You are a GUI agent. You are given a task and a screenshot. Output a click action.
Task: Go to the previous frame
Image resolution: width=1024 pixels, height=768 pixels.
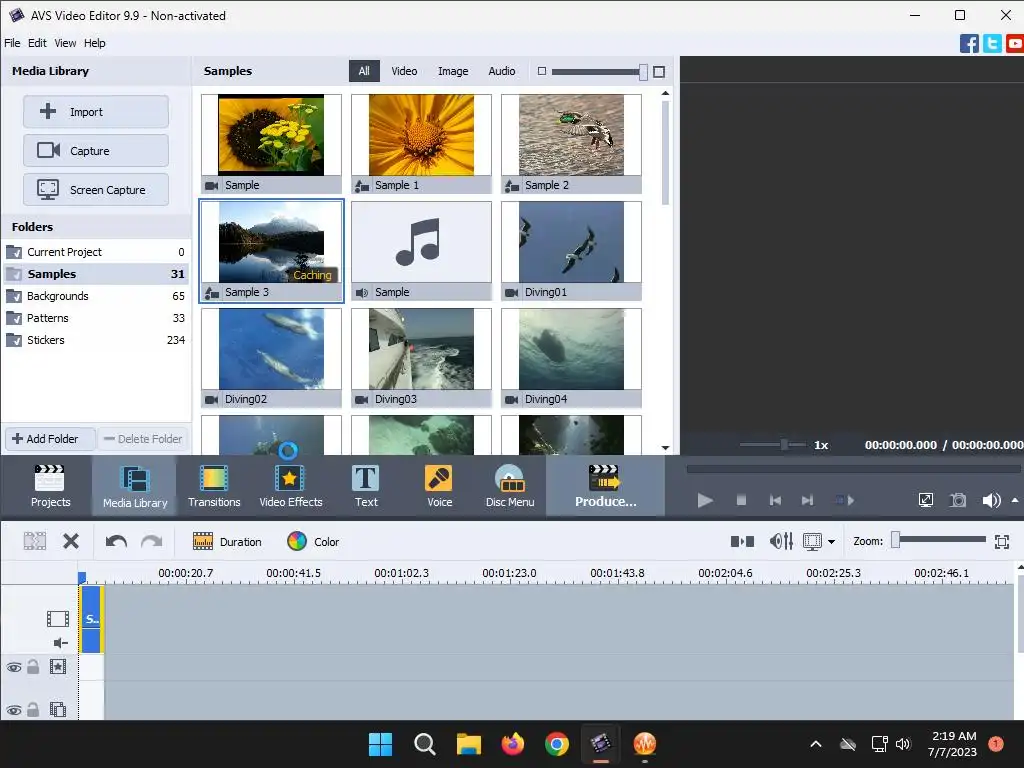(x=775, y=500)
